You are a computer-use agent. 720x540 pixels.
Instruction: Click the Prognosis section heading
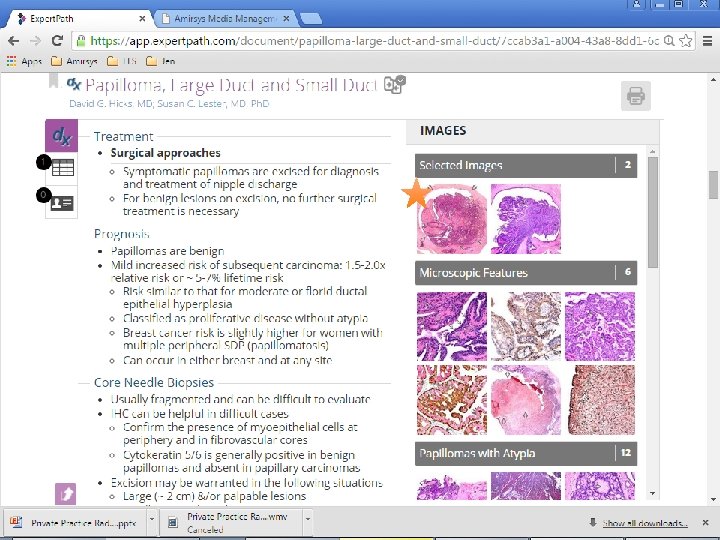[122, 234]
